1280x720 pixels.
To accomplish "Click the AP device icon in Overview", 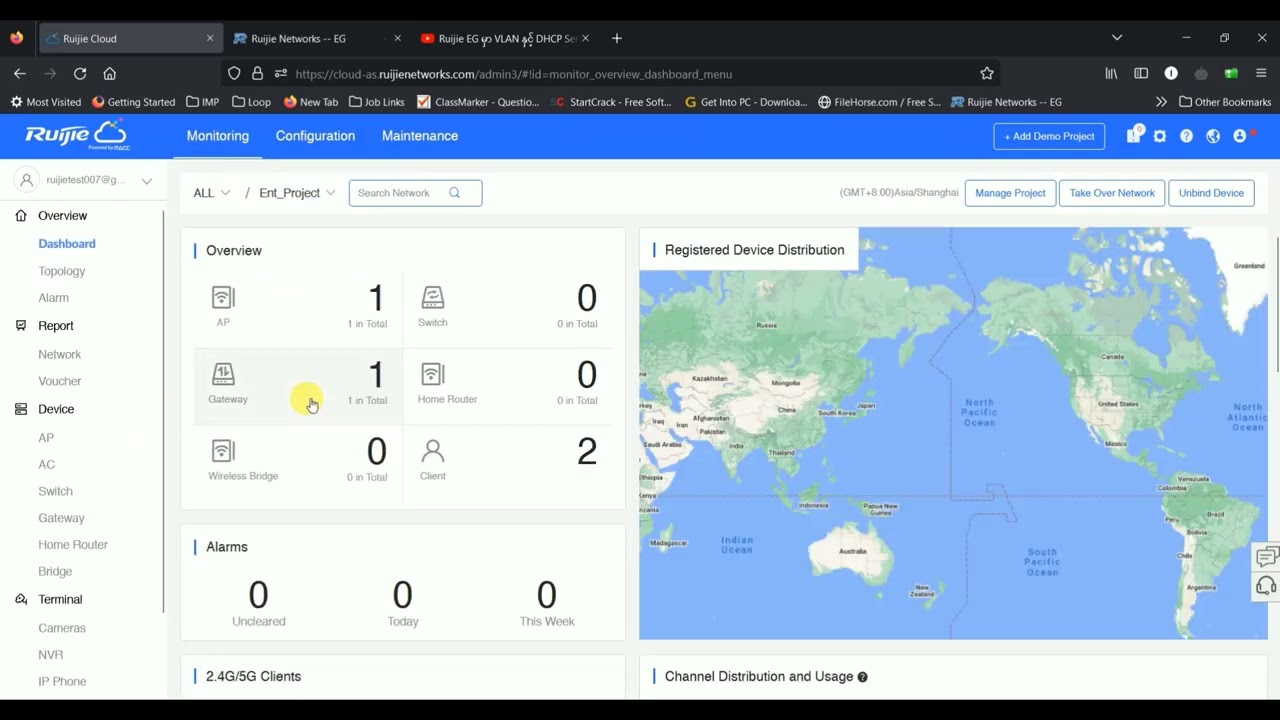I will coord(223,297).
